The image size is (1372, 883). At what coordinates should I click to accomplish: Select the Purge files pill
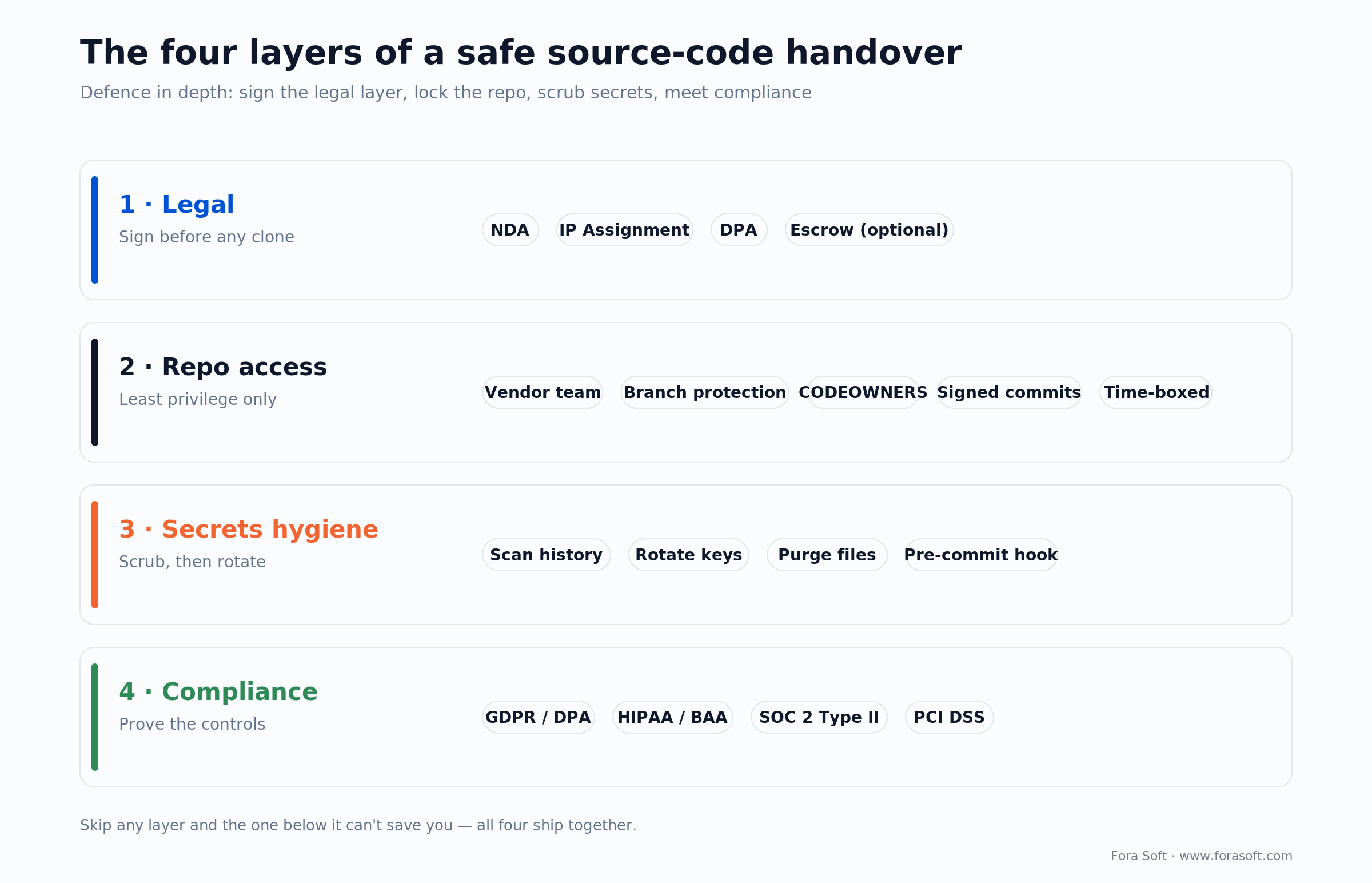click(827, 555)
